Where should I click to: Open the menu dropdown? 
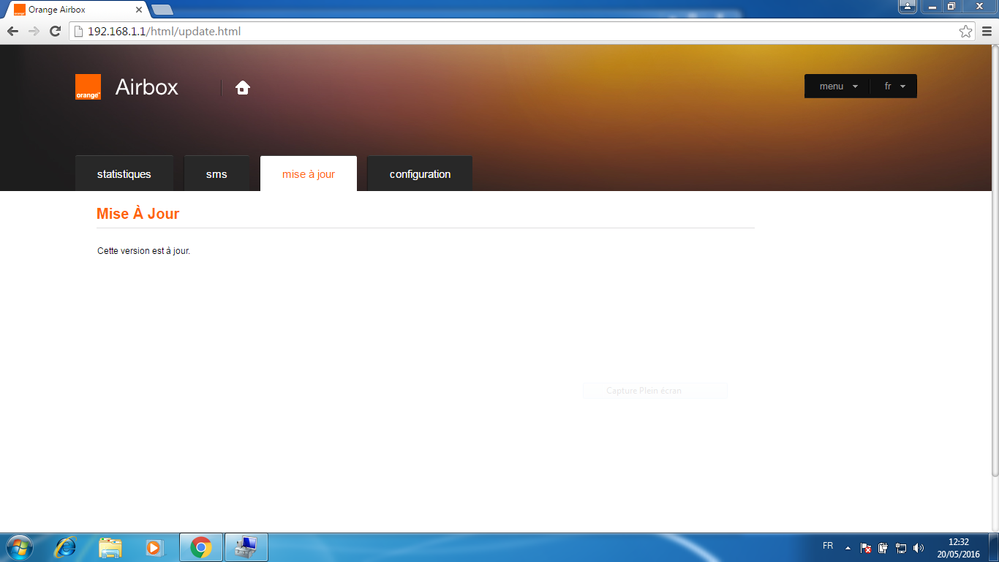tap(837, 86)
